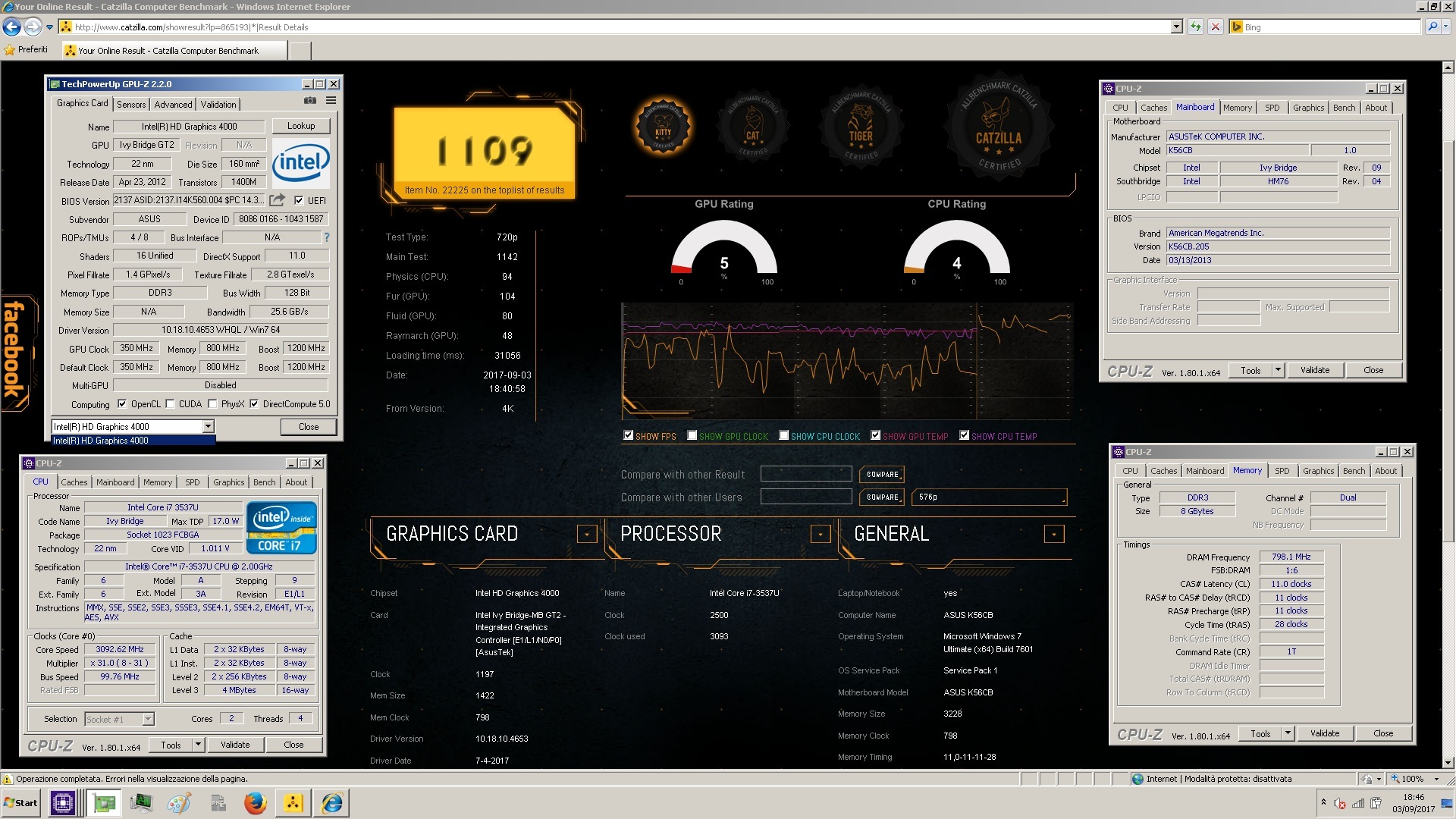1456x819 pixels.
Task: Expand the PROCESSOR section arrow
Action: pyautogui.click(x=821, y=534)
